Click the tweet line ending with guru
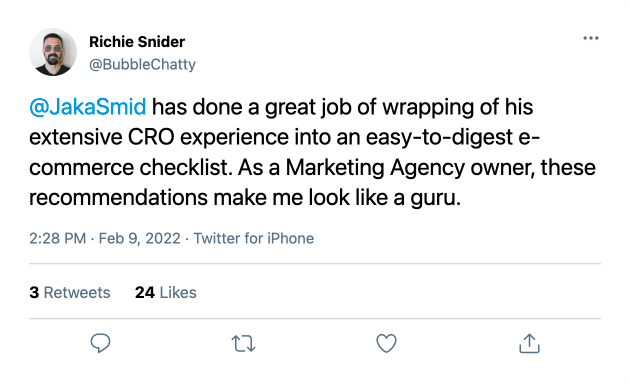This screenshot has height=384, width=630. (245, 198)
